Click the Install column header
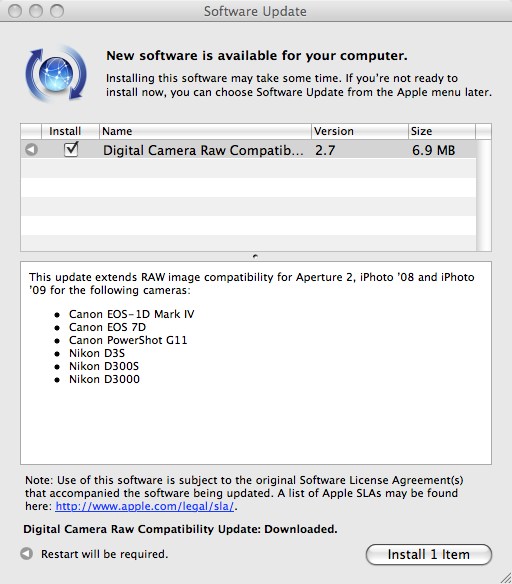 coord(70,131)
